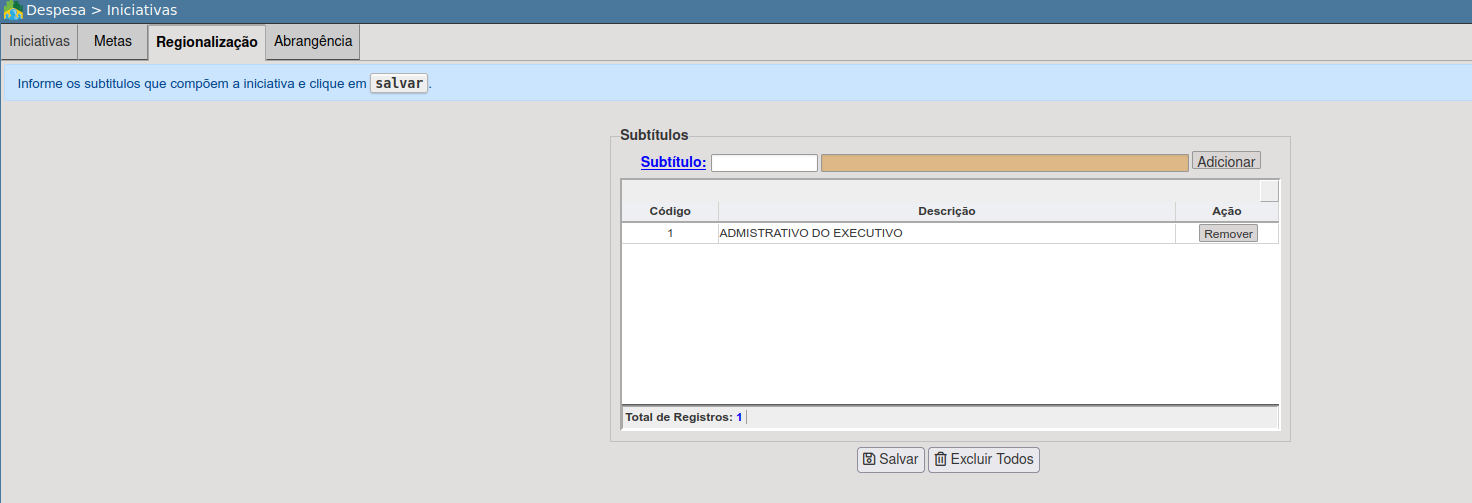Switch to the Iniciativas tab
The height and width of the screenshot is (503, 1472).
coord(40,42)
